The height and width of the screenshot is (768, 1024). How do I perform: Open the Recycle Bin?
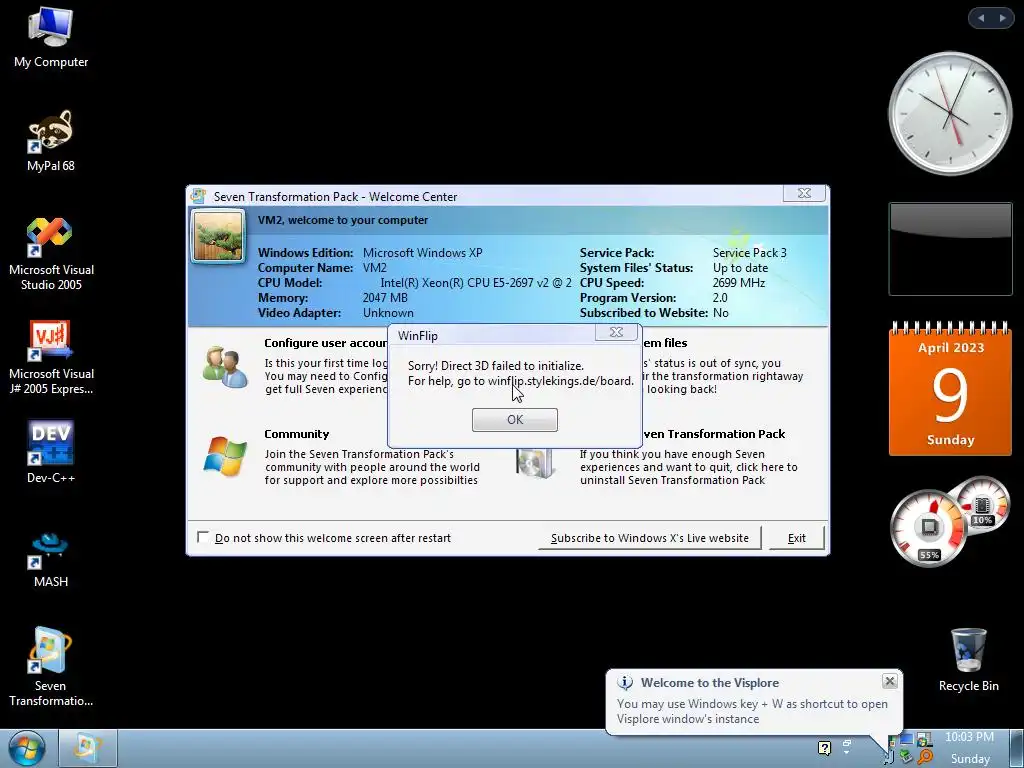pos(968,660)
